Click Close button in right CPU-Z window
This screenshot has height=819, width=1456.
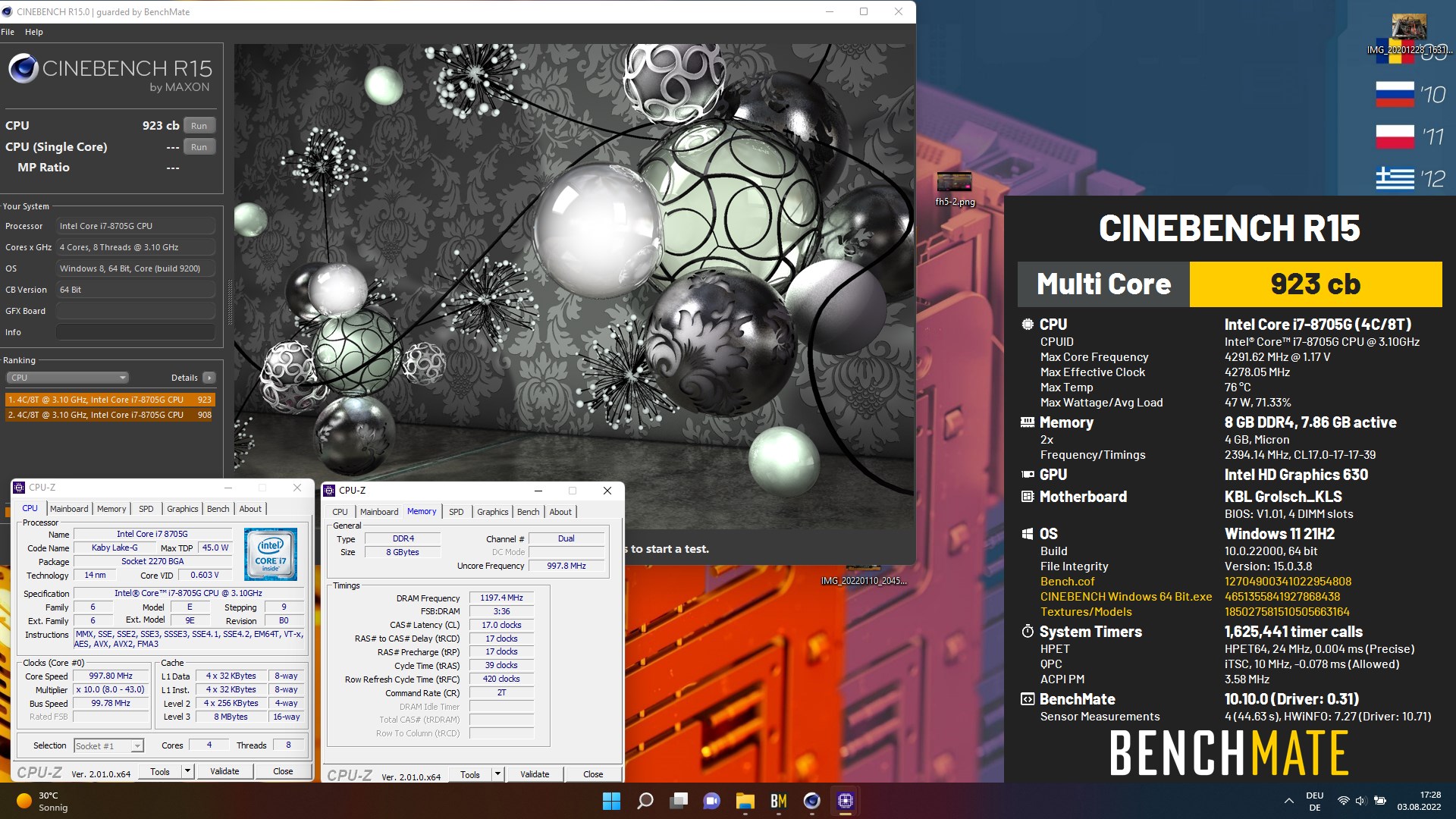point(593,775)
